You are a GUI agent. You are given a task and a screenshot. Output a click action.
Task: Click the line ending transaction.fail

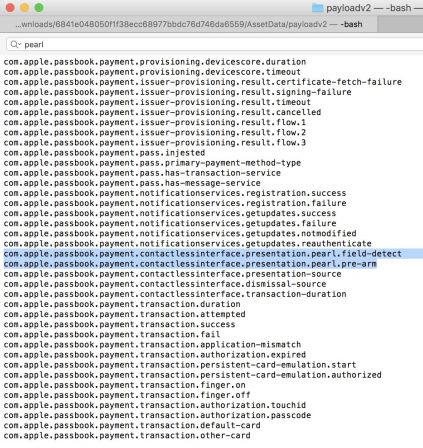point(112,334)
